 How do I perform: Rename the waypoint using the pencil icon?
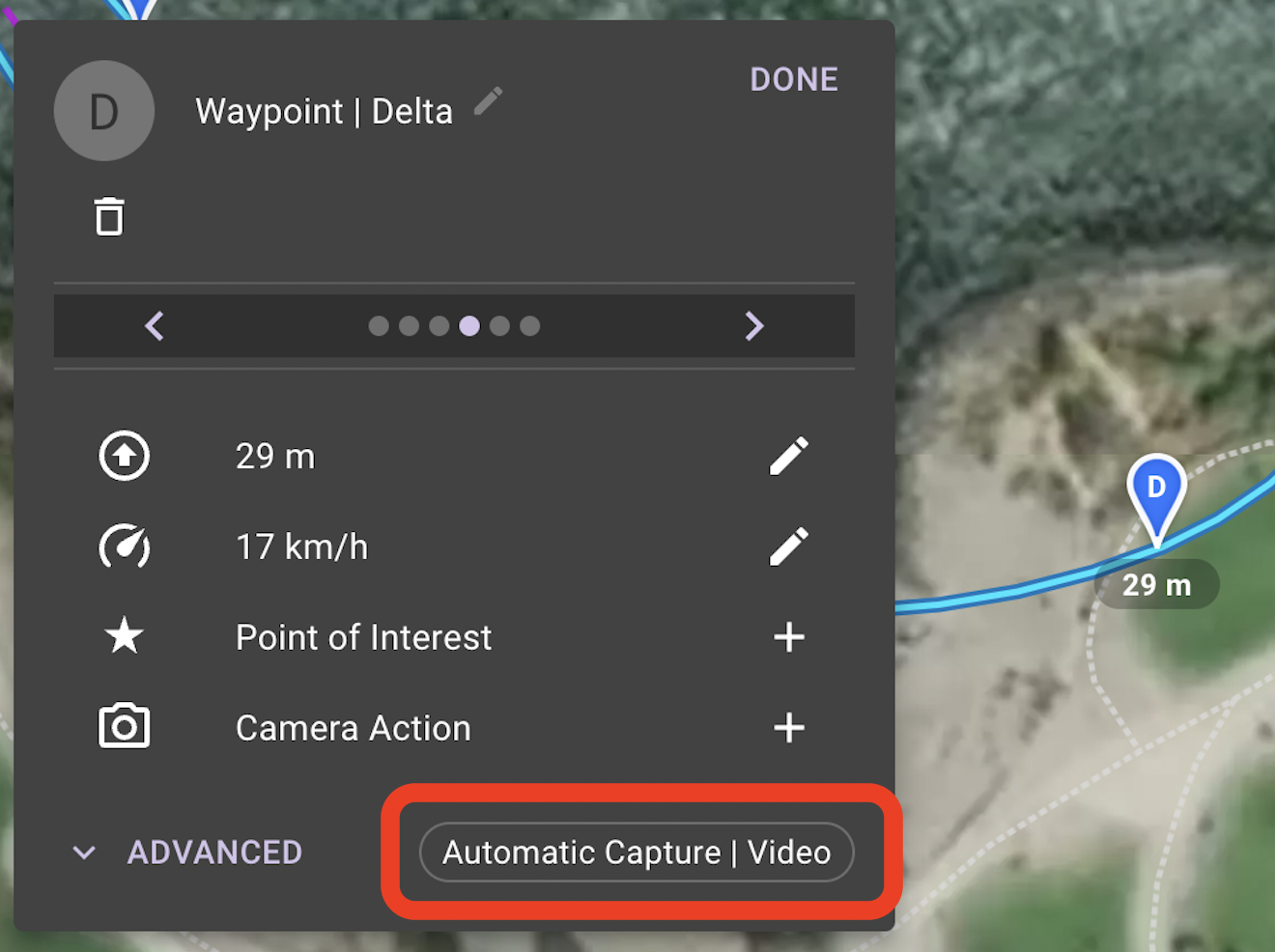[490, 99]
